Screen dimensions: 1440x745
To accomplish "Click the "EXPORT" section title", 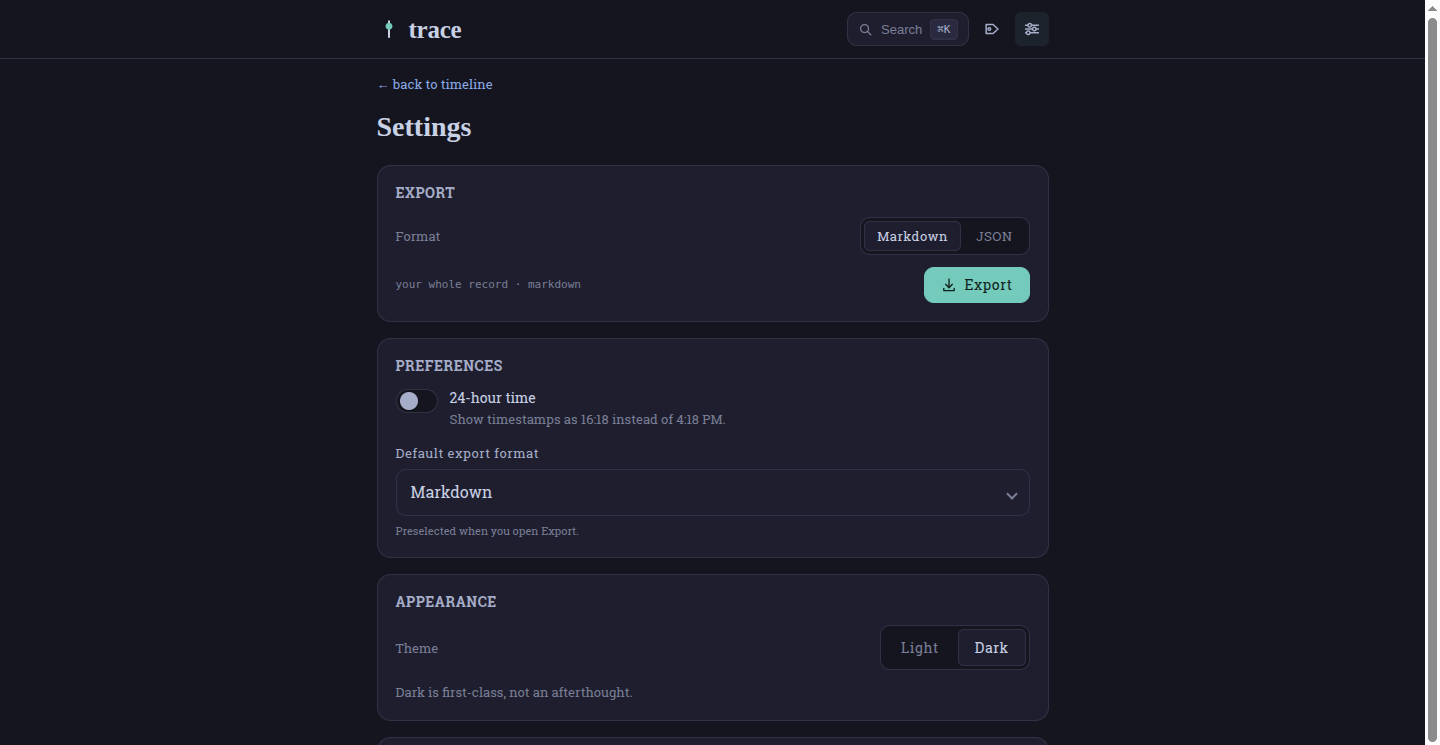I will [425, 193].
